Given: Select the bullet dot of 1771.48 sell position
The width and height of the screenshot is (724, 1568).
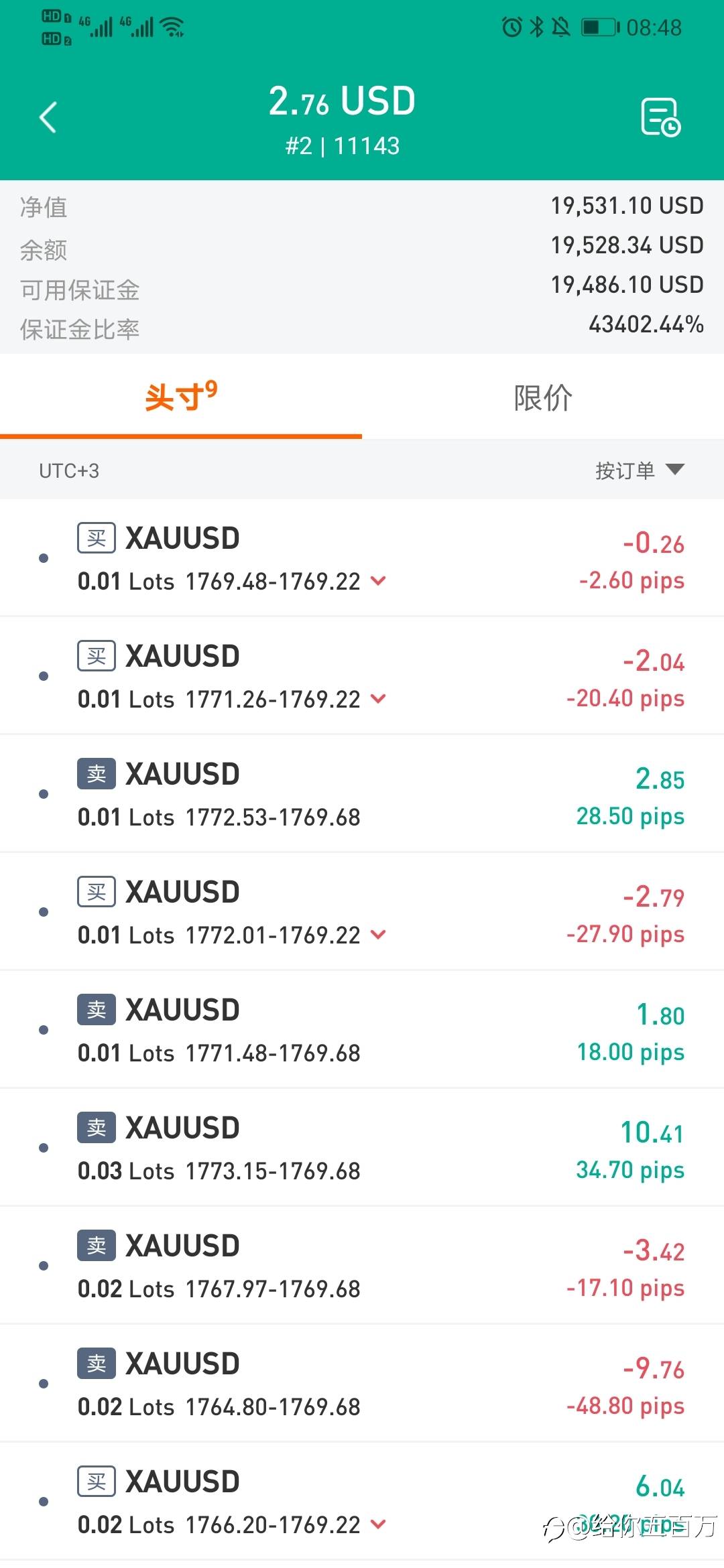Looking at the screenshot, I should pyautogui.click(x=44, y=1030).
